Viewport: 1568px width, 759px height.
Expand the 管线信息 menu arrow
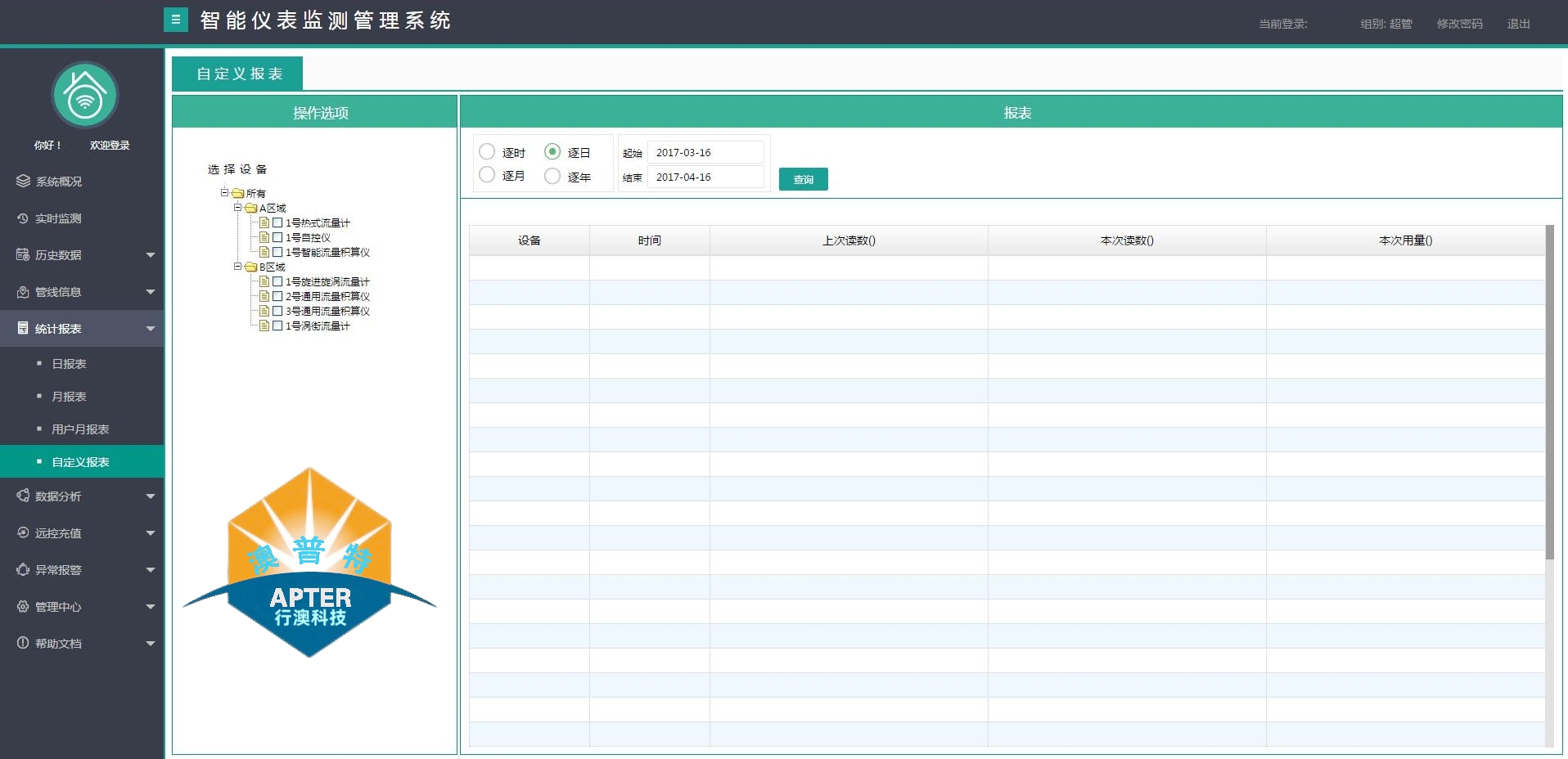pos(151,292)
